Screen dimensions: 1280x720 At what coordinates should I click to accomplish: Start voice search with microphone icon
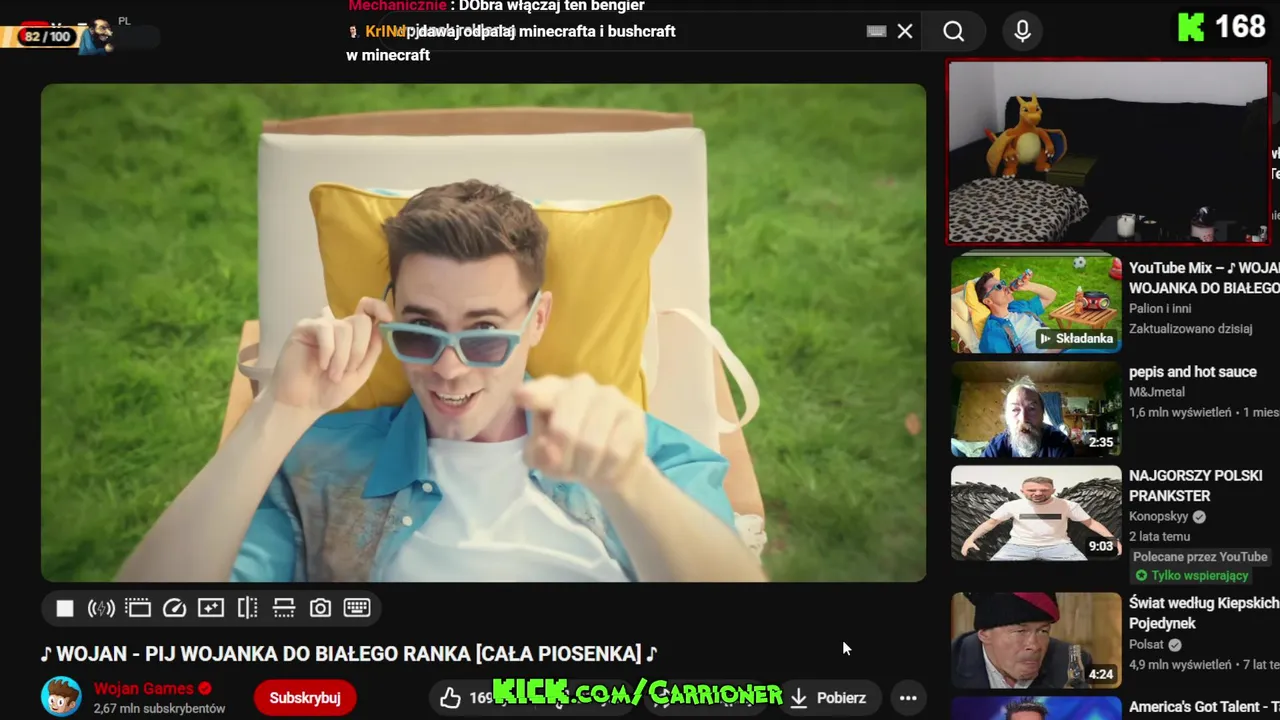(1022, 31)
